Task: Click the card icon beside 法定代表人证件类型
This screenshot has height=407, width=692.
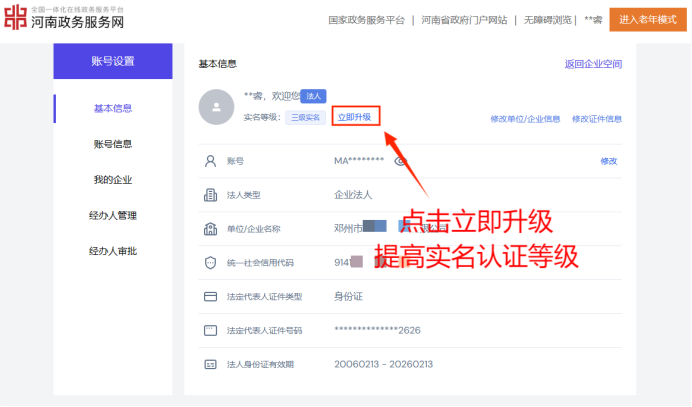Action: (210, 297)
